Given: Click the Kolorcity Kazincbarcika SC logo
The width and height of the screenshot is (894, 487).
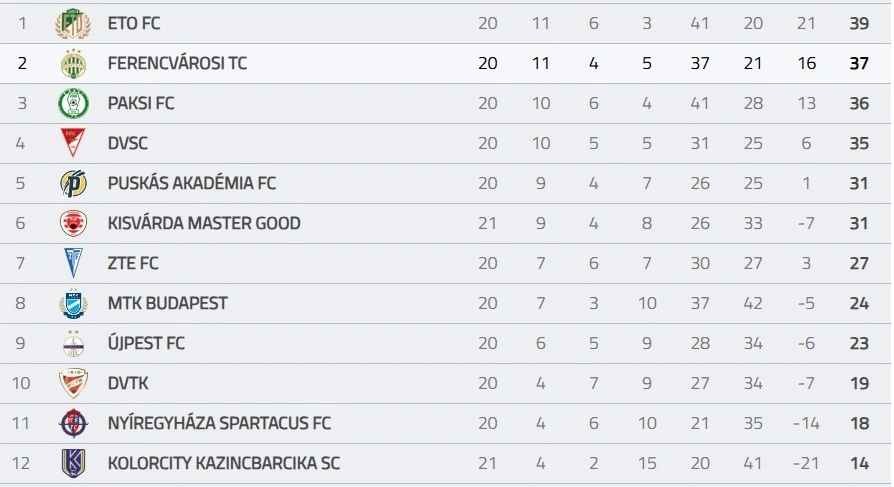Looking at the screenshot, I should [72, 463].
